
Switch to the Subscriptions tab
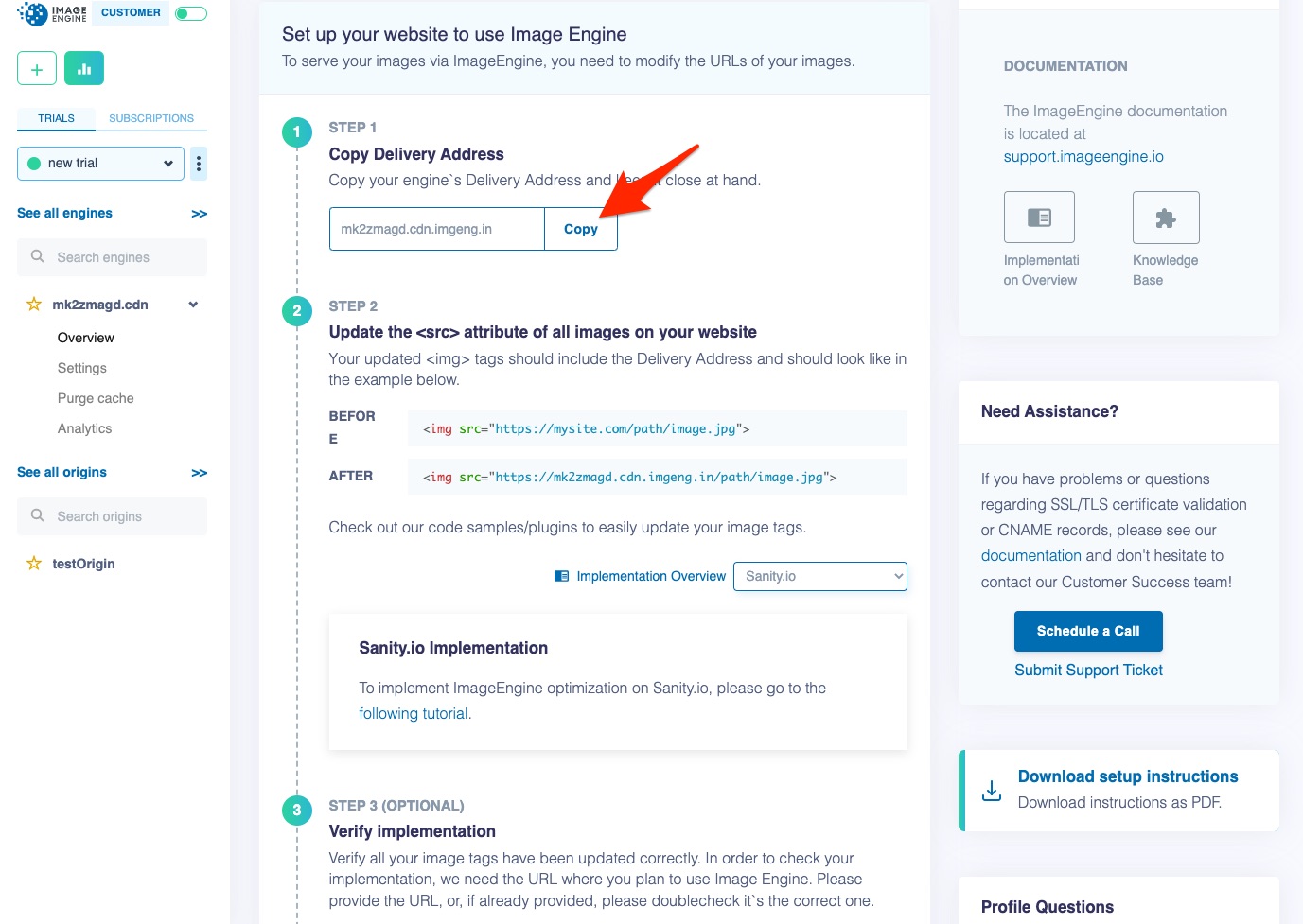pos(151,118)
